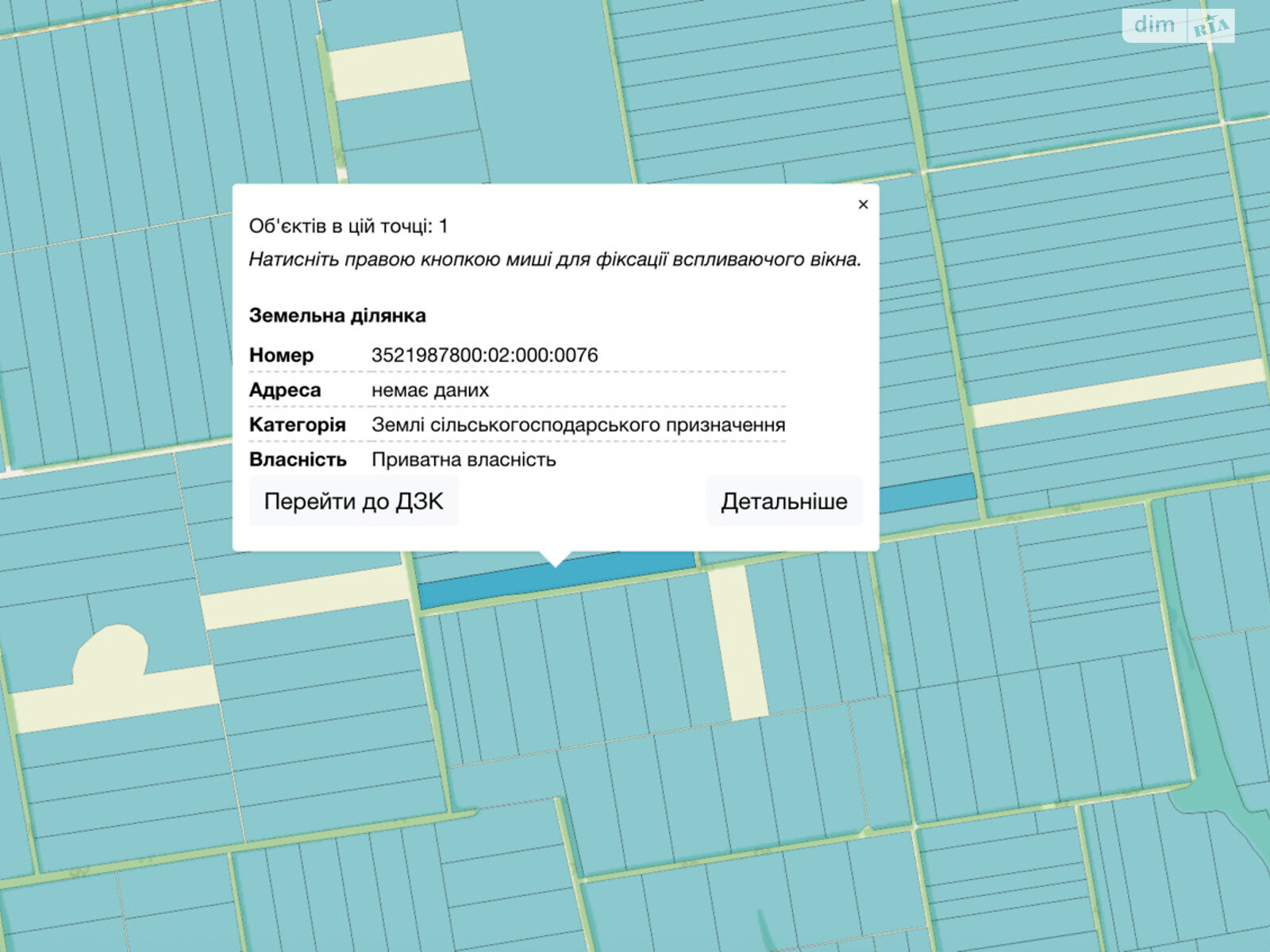This screenshot has height=952, width=1270.
Task: Open details with the "Детальніше" button
Action: coord(783,501)
